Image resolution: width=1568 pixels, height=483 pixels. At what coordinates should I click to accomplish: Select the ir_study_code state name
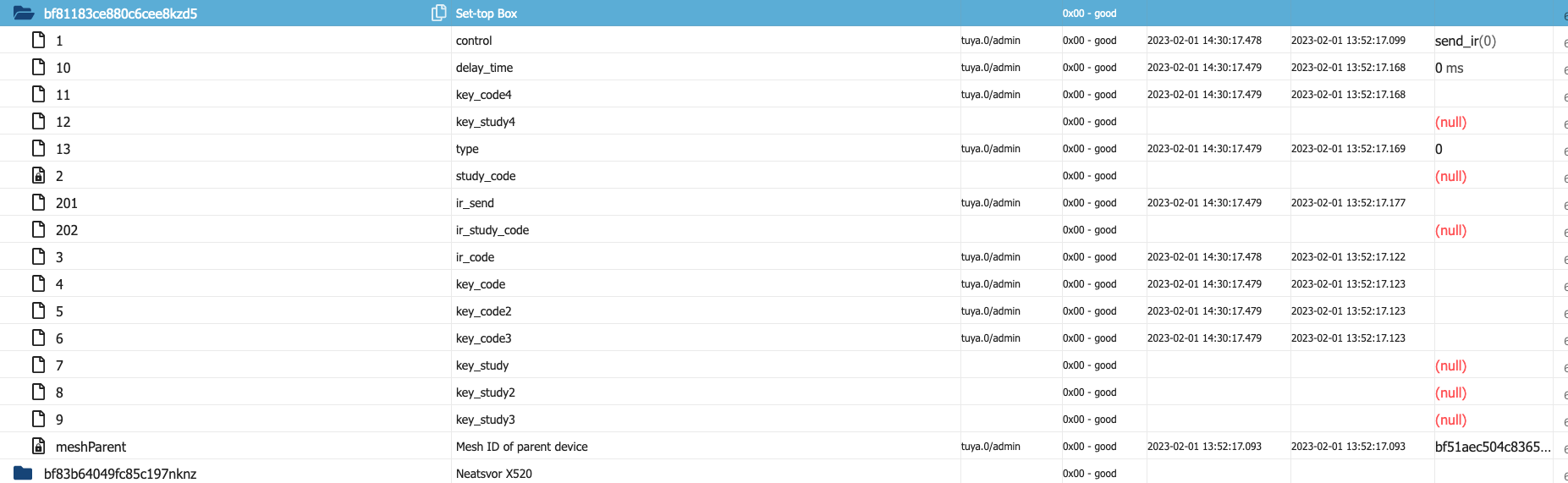(x=492, y=230)
